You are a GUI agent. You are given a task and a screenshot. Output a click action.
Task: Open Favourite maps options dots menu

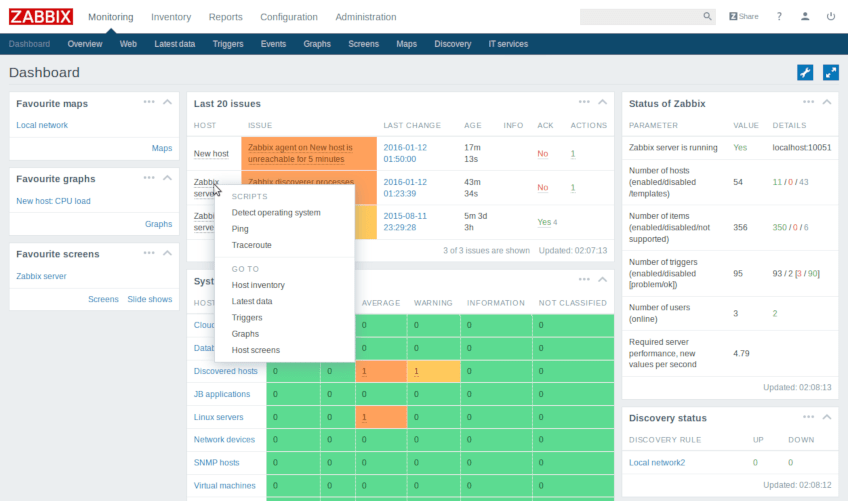pyautogui.click(x=149, y=102)
